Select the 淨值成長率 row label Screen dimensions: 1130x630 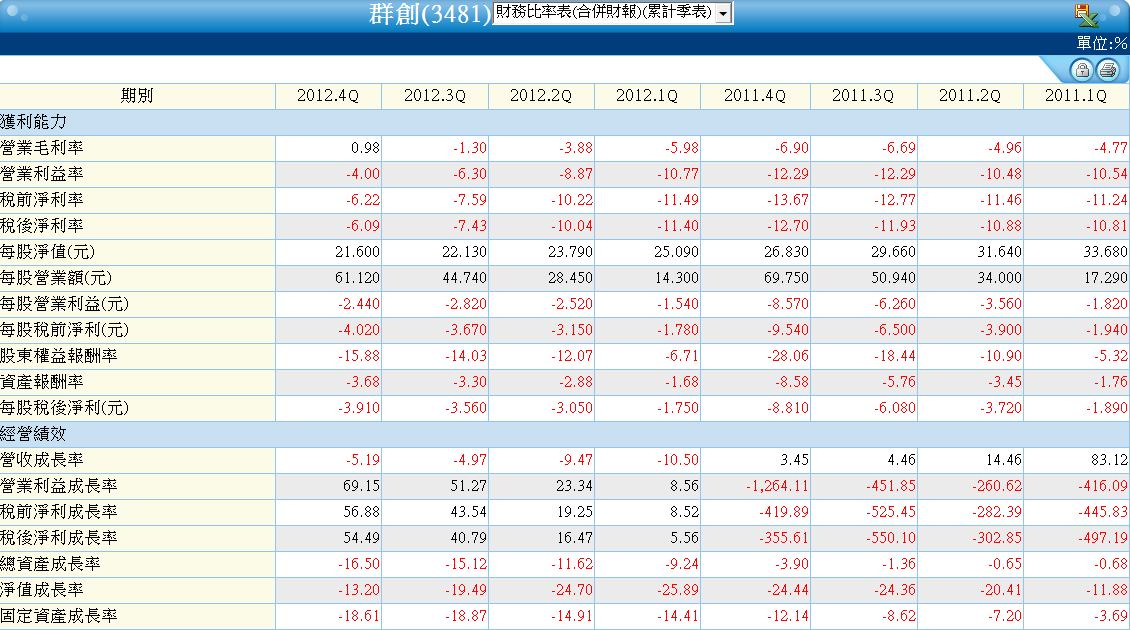[42, 590]
